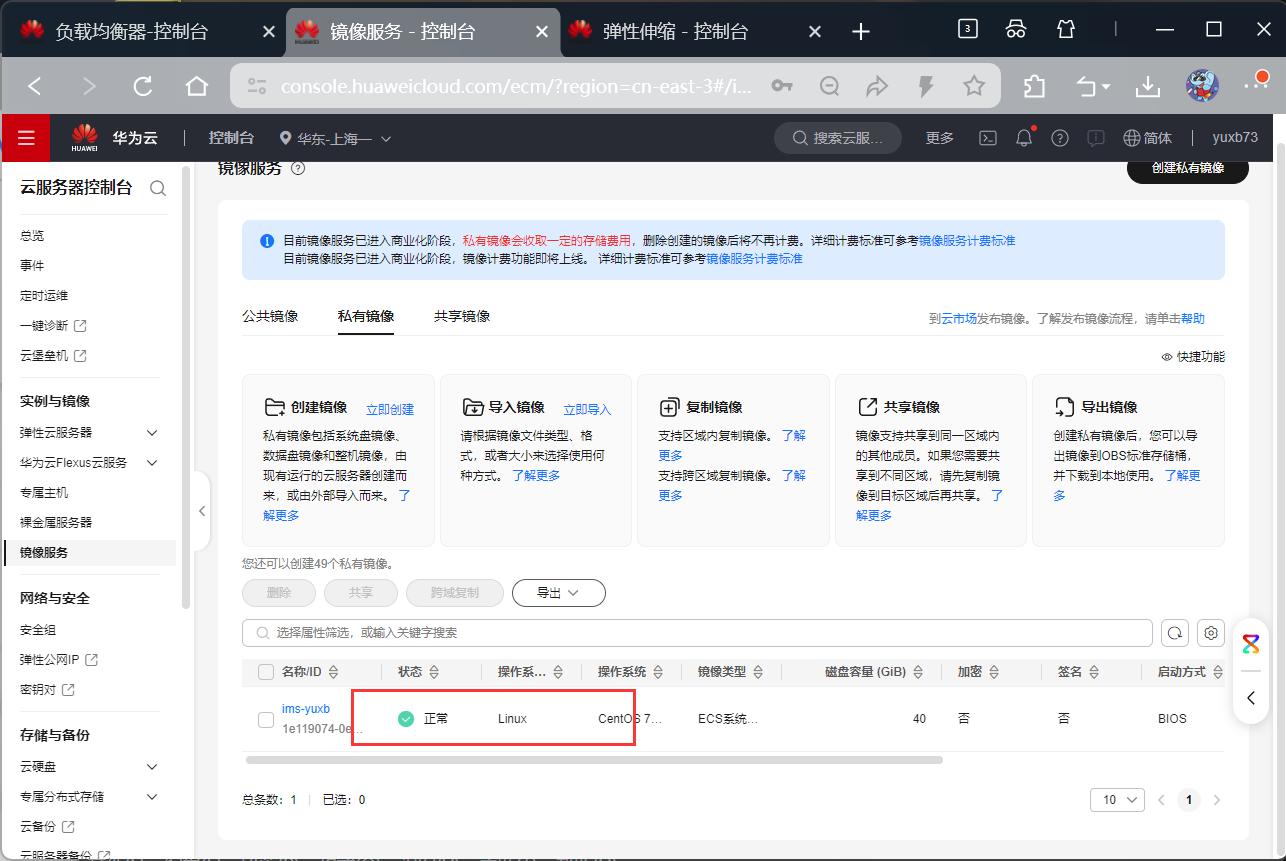
Task: Open browser extensions puzzle icon
Action: coord(1035,87)
